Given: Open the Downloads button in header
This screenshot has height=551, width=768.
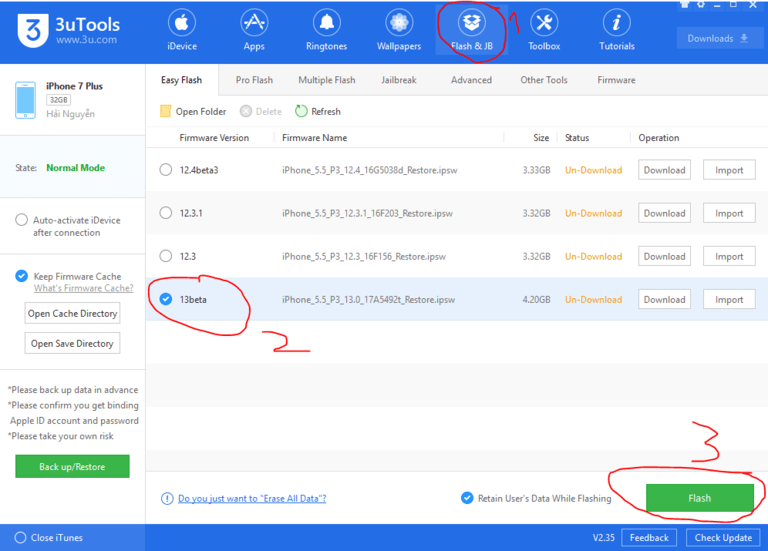Looking at the screenshot, I should pos(718,39).
